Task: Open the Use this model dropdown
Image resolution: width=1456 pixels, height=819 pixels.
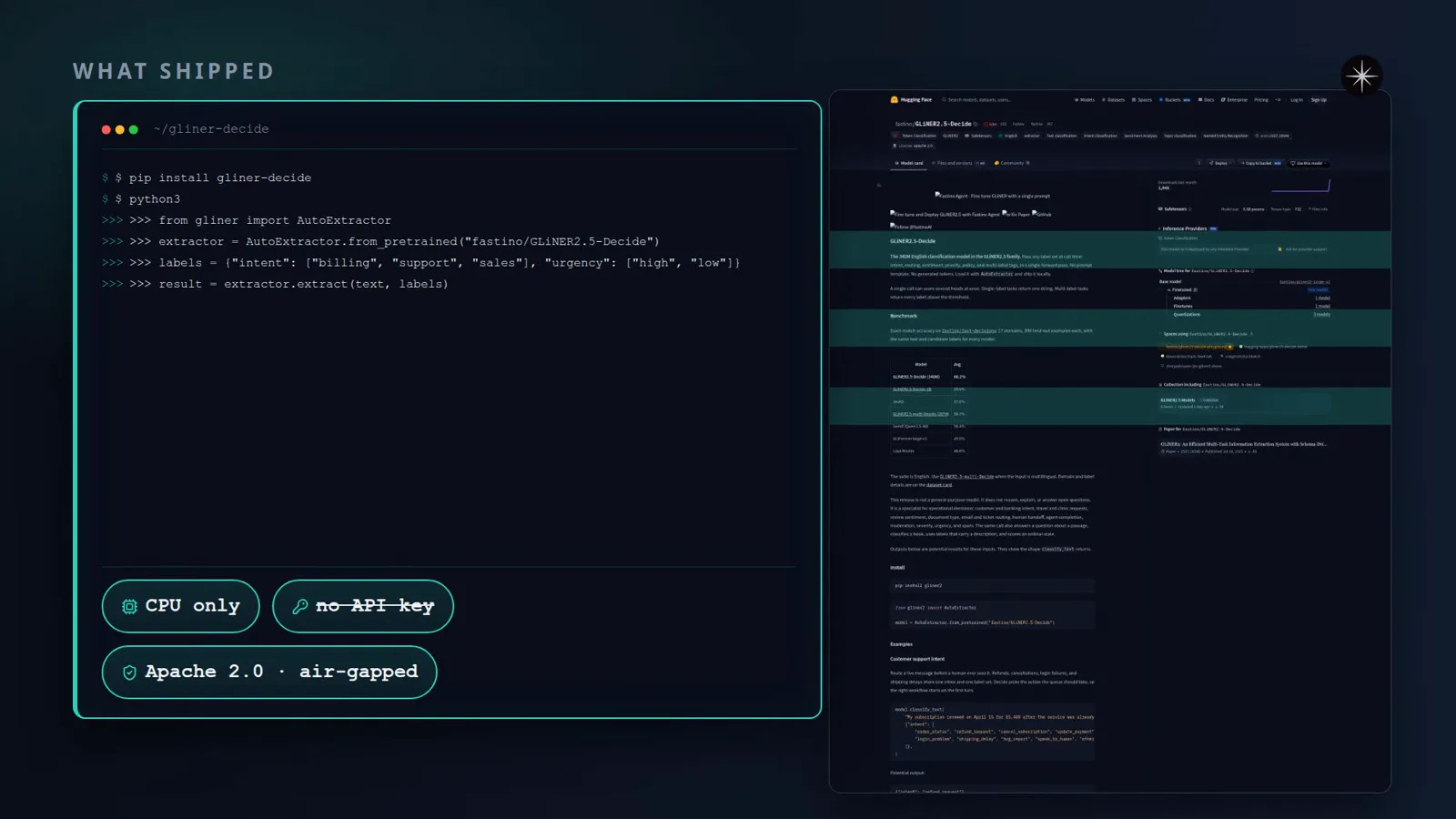Action: (x=1309, y=163)
